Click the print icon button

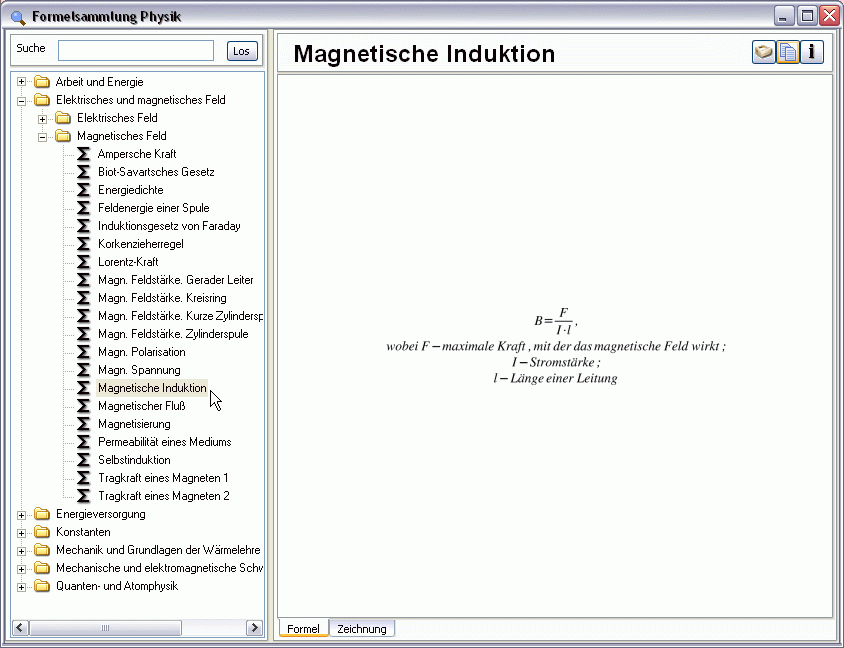[764, 52]
